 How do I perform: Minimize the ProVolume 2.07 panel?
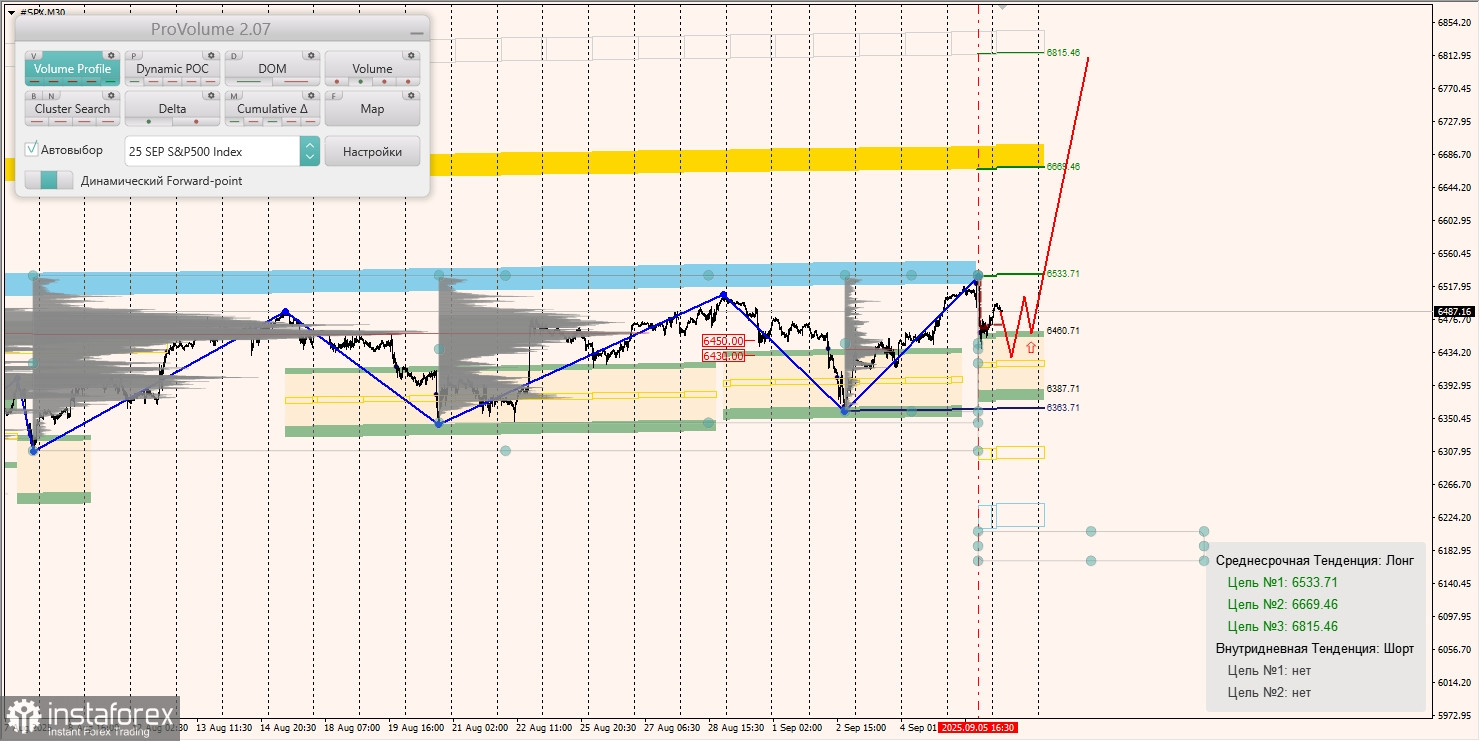click(417, 33)
